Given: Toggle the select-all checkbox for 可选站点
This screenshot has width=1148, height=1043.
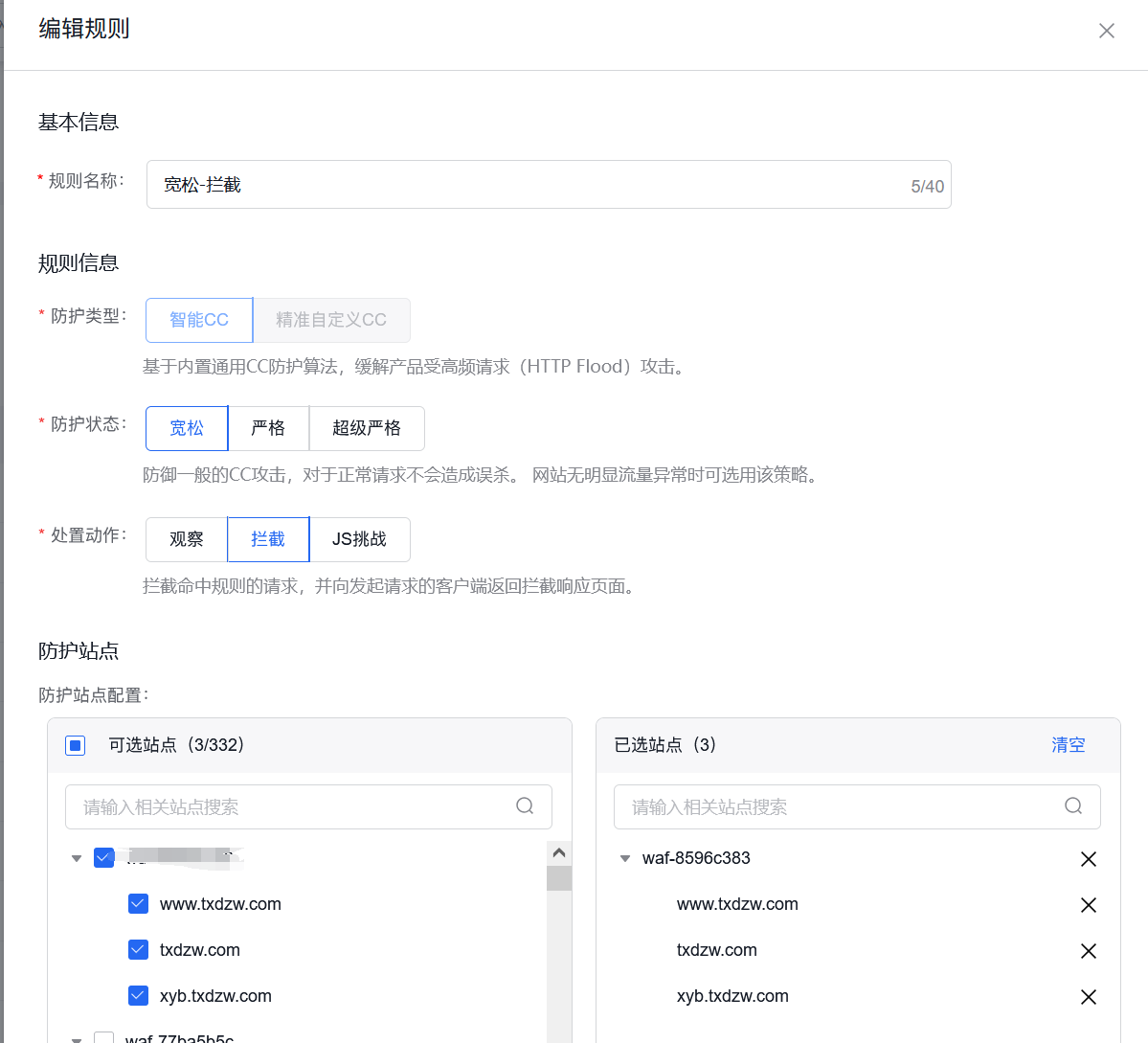Looking at the screenshot, I should [x=75, y=745].
